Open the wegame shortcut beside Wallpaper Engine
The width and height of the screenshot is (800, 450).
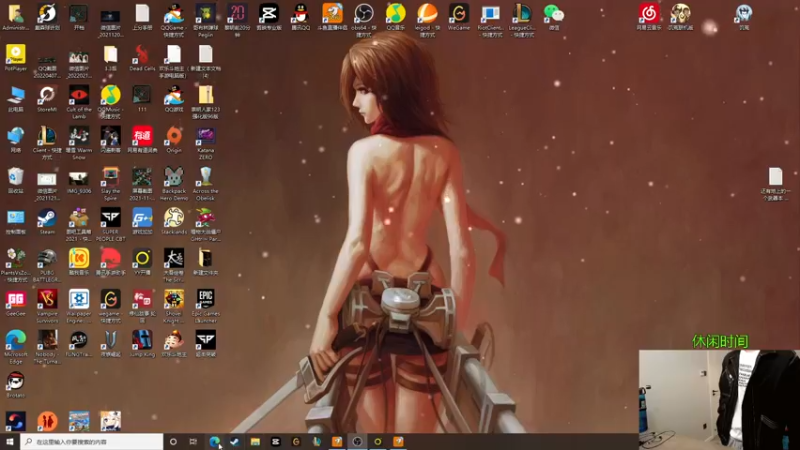(x=110, y=307)
